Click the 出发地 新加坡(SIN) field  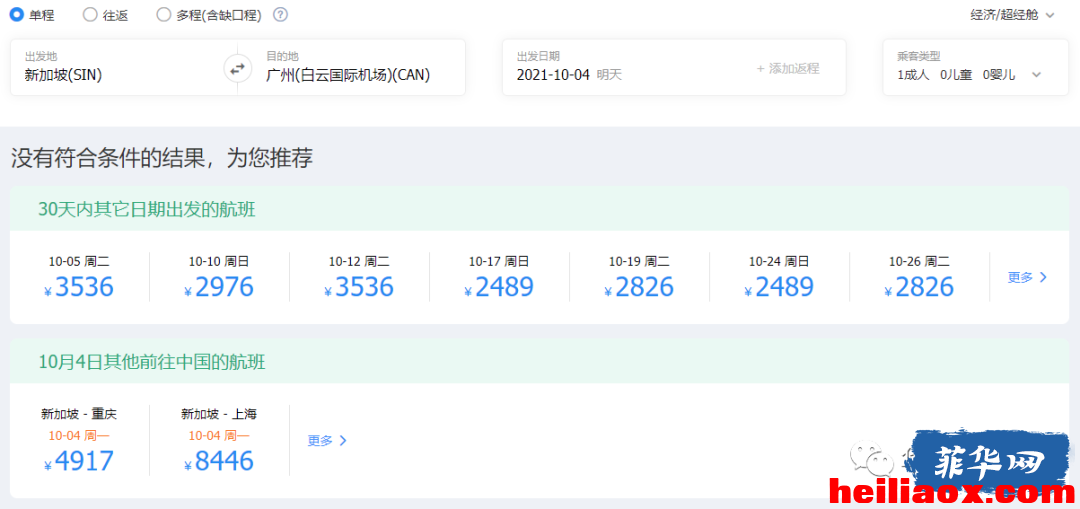[124, 67]
